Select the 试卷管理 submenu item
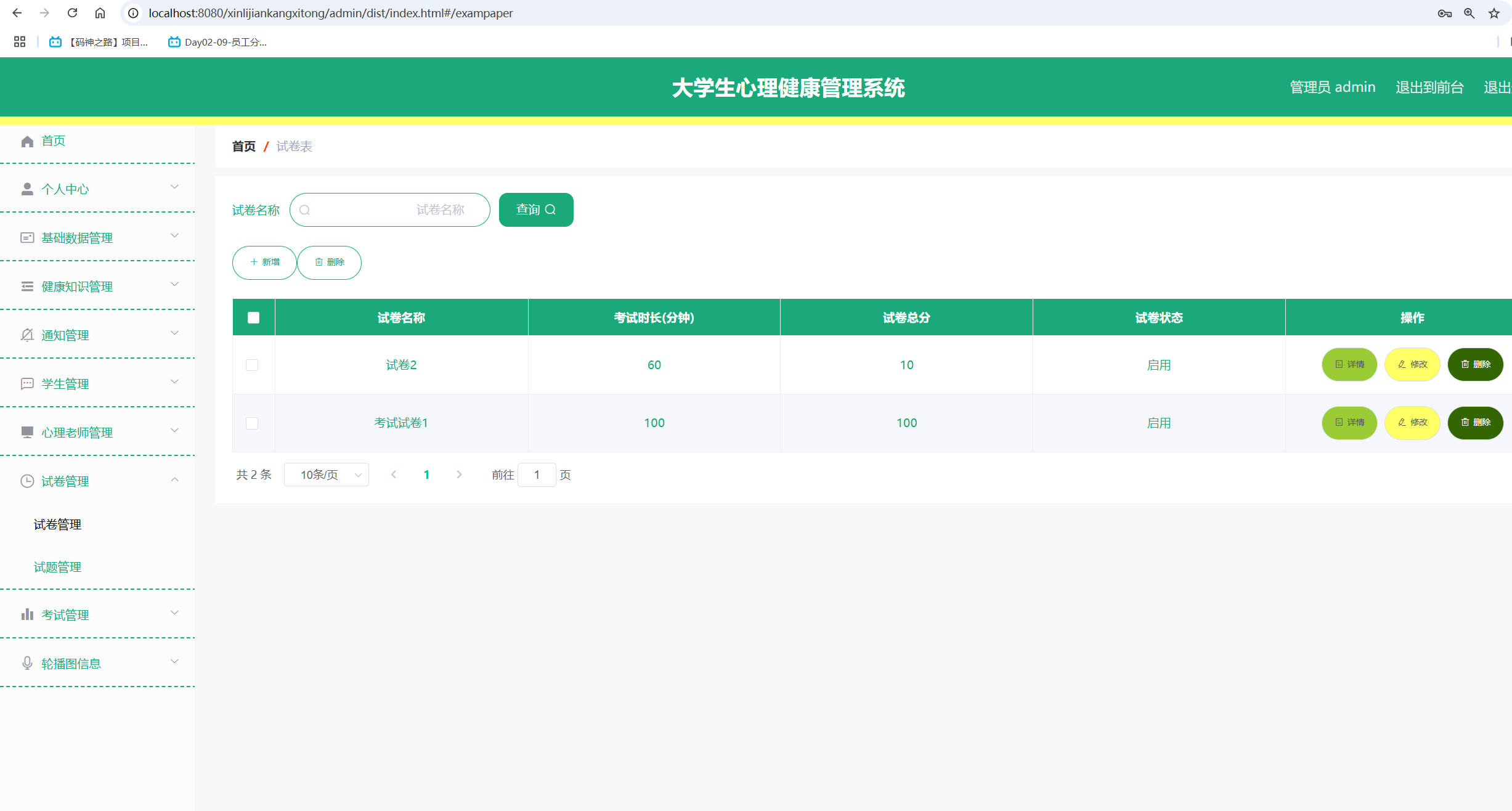This screenshot has height=811, width=1512. click(57, 524)
